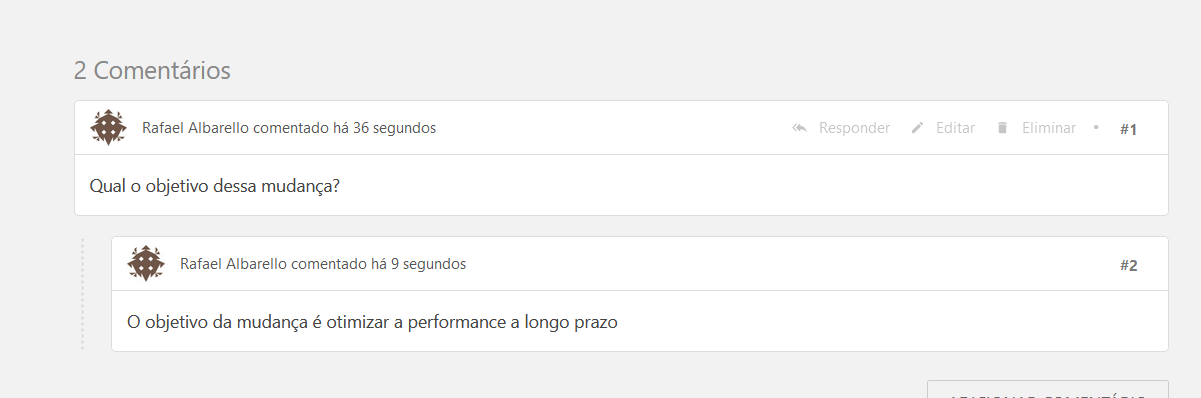Open Rafael Albarello's avatar on reply #2
The height and width of the screenshot is (398, 1201).
point(146,264)
